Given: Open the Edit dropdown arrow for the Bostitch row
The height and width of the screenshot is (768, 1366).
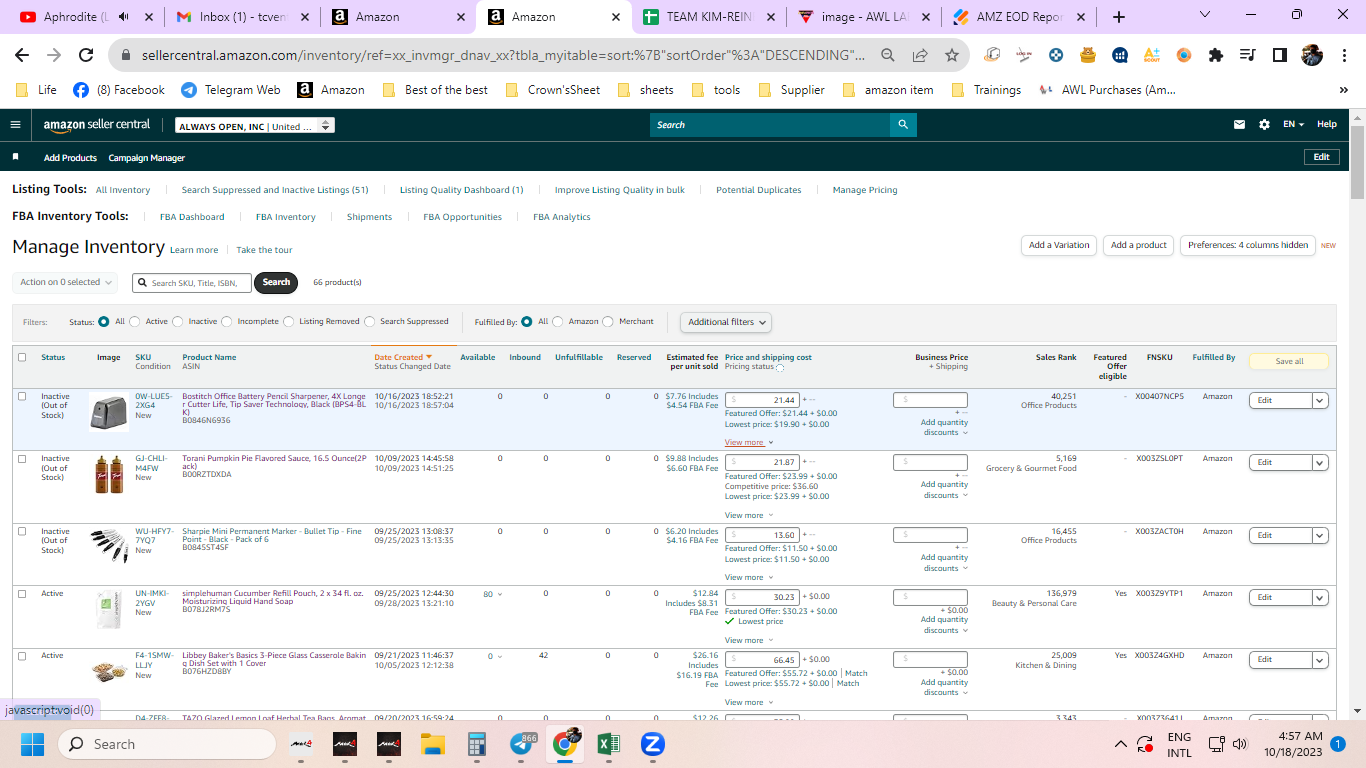Looking at the screenshot, I should (1320, 400).
